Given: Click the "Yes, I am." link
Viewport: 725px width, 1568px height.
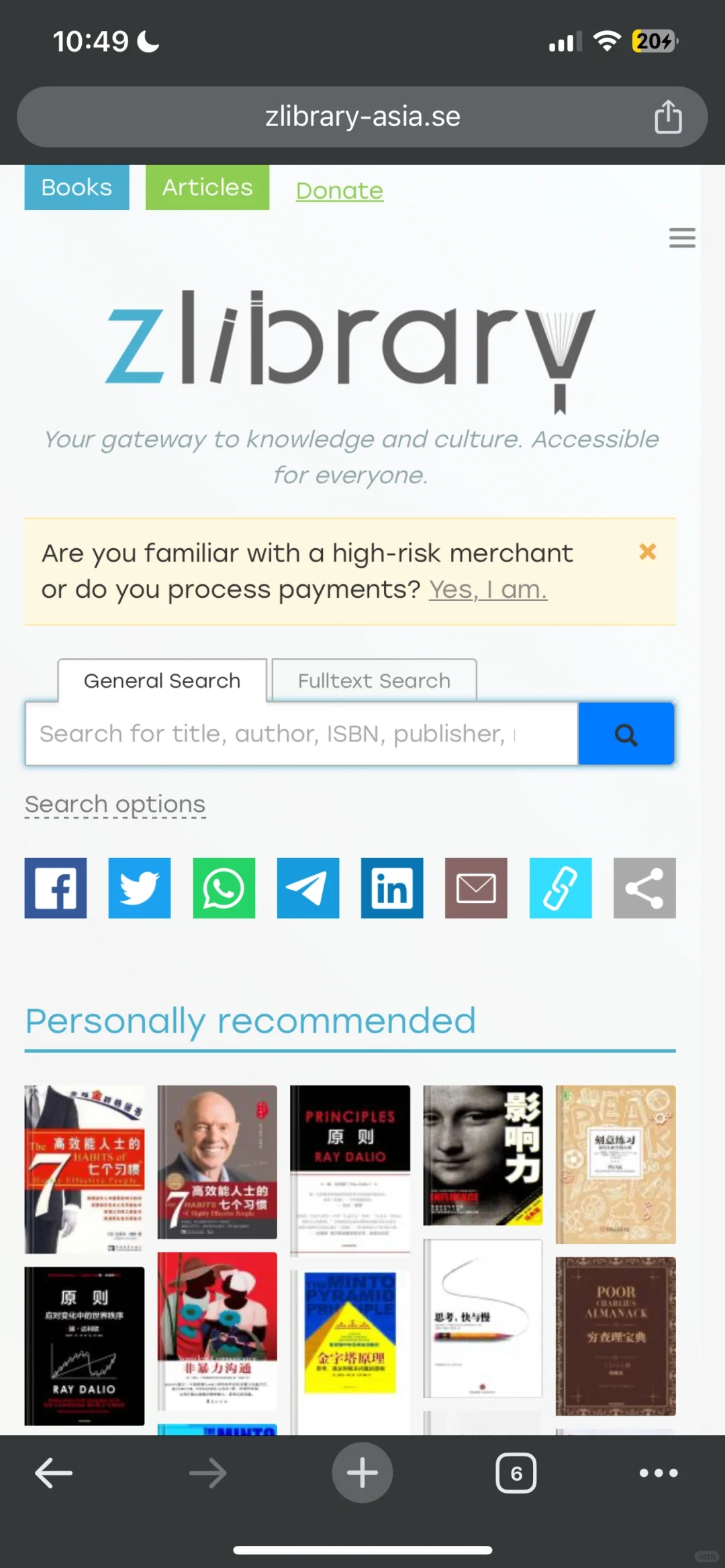Looking at the screenshot, I should tap(488, 589).
